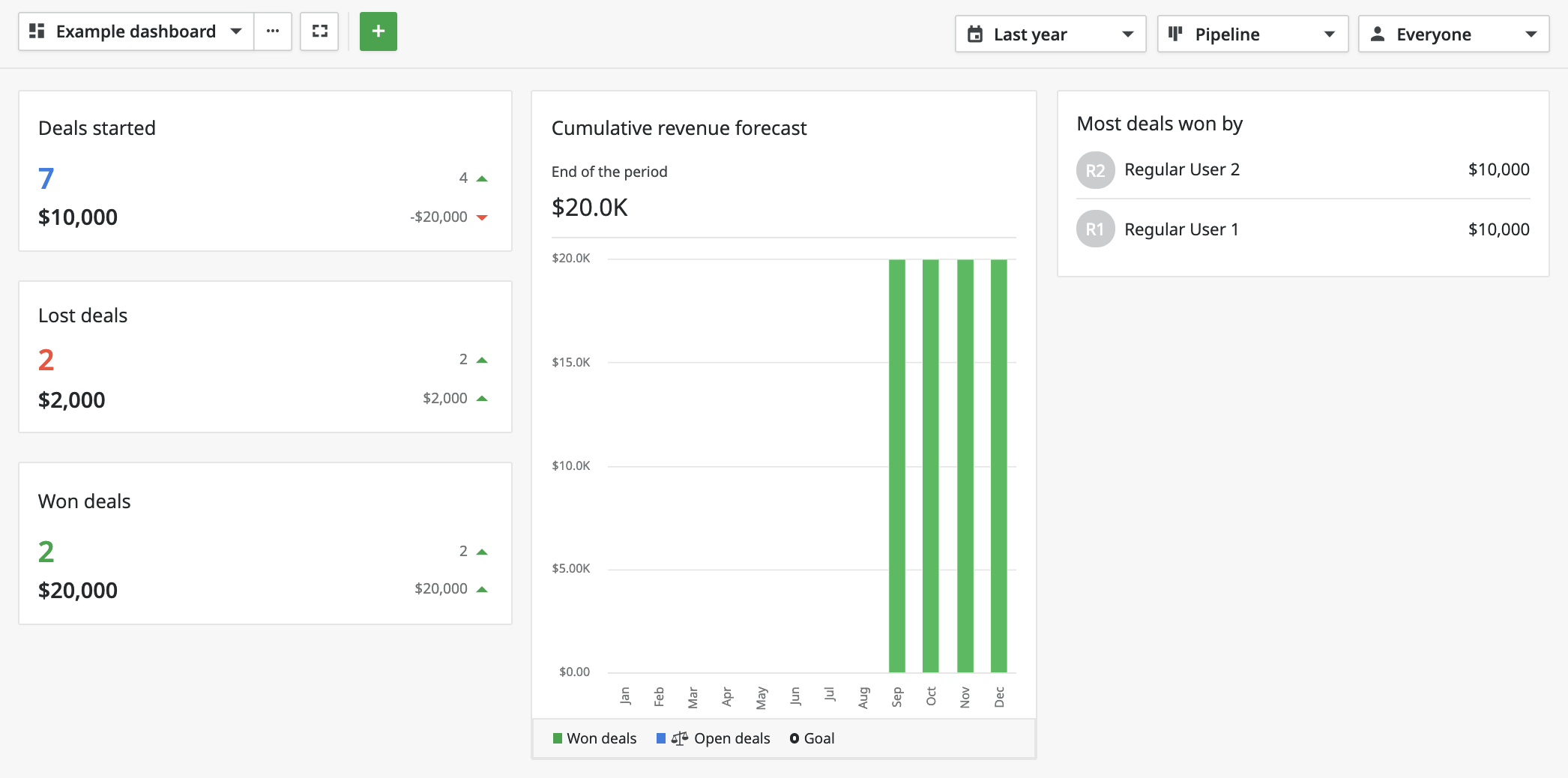Click the person icon in the user filter

(1377, 34)
